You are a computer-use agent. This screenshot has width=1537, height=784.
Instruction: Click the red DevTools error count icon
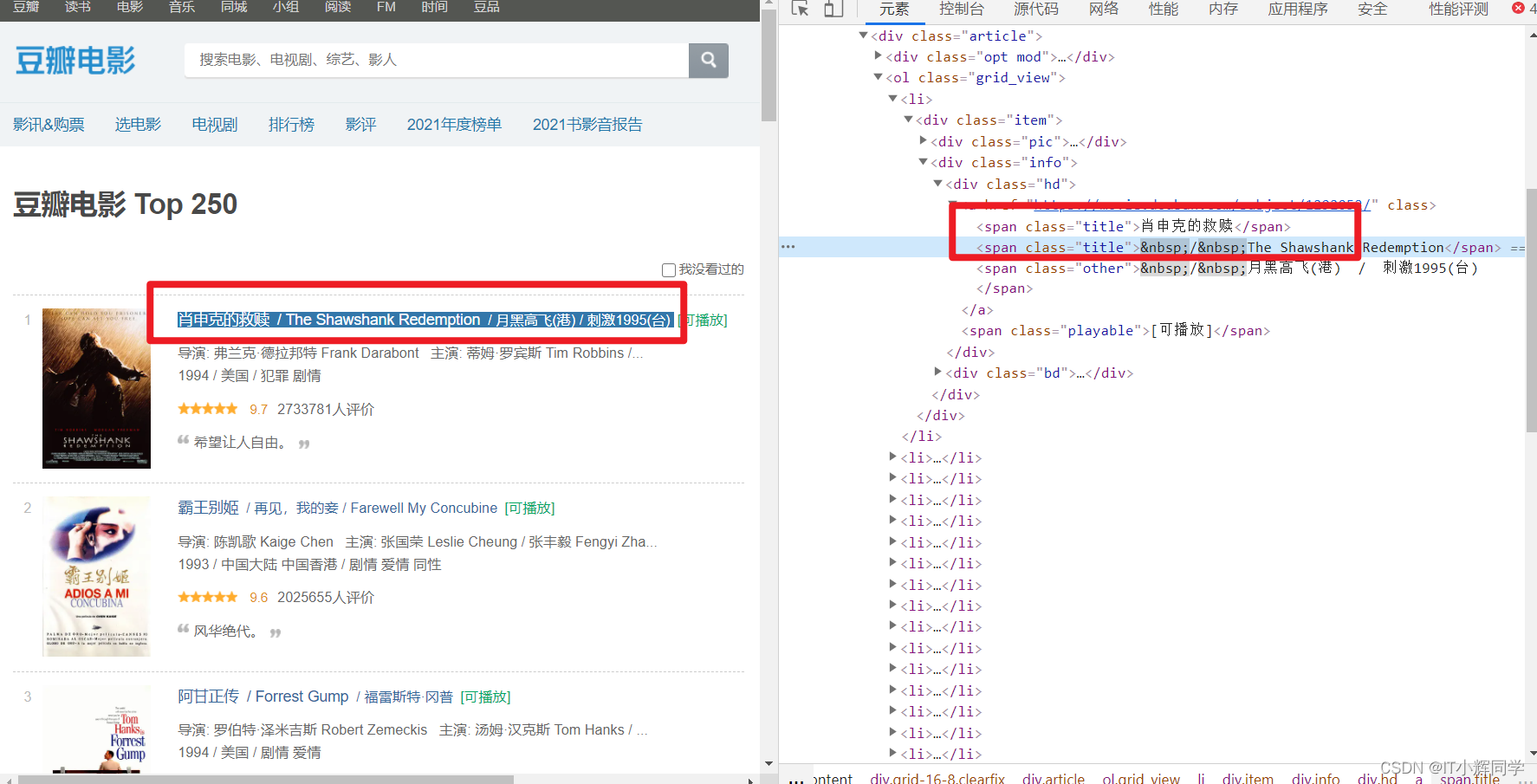(x=1518, y=8)
